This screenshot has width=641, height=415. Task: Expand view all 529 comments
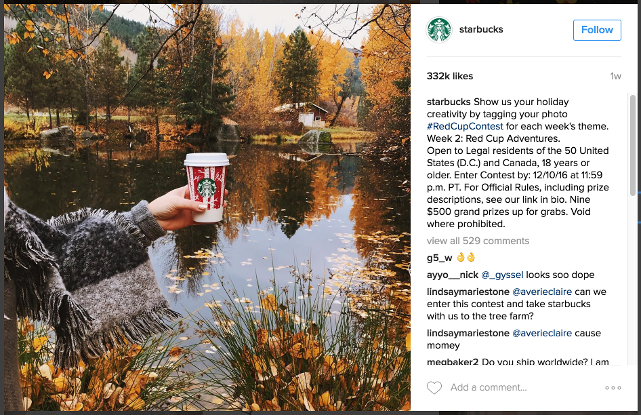tap(477, 241)
